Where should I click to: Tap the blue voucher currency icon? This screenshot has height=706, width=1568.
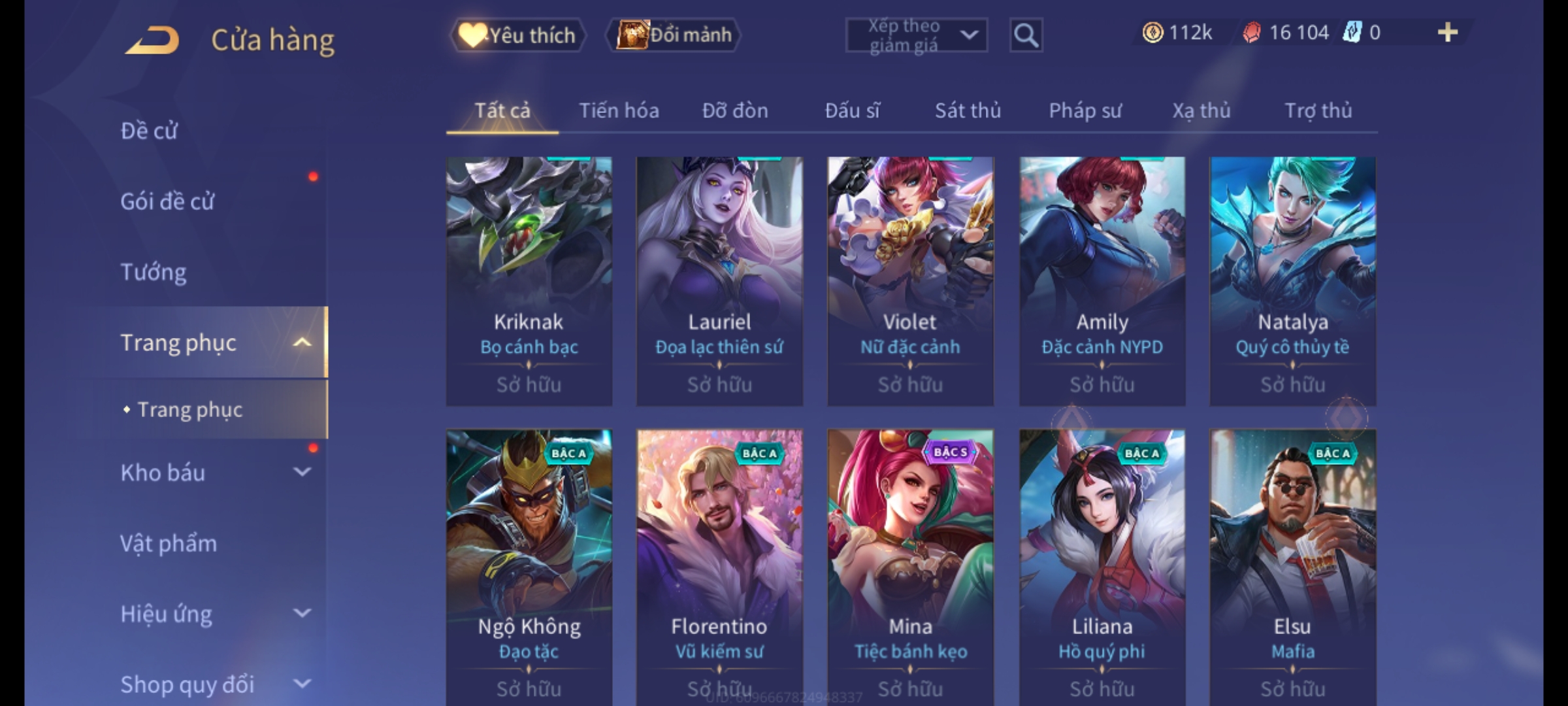click(1351, 33)
